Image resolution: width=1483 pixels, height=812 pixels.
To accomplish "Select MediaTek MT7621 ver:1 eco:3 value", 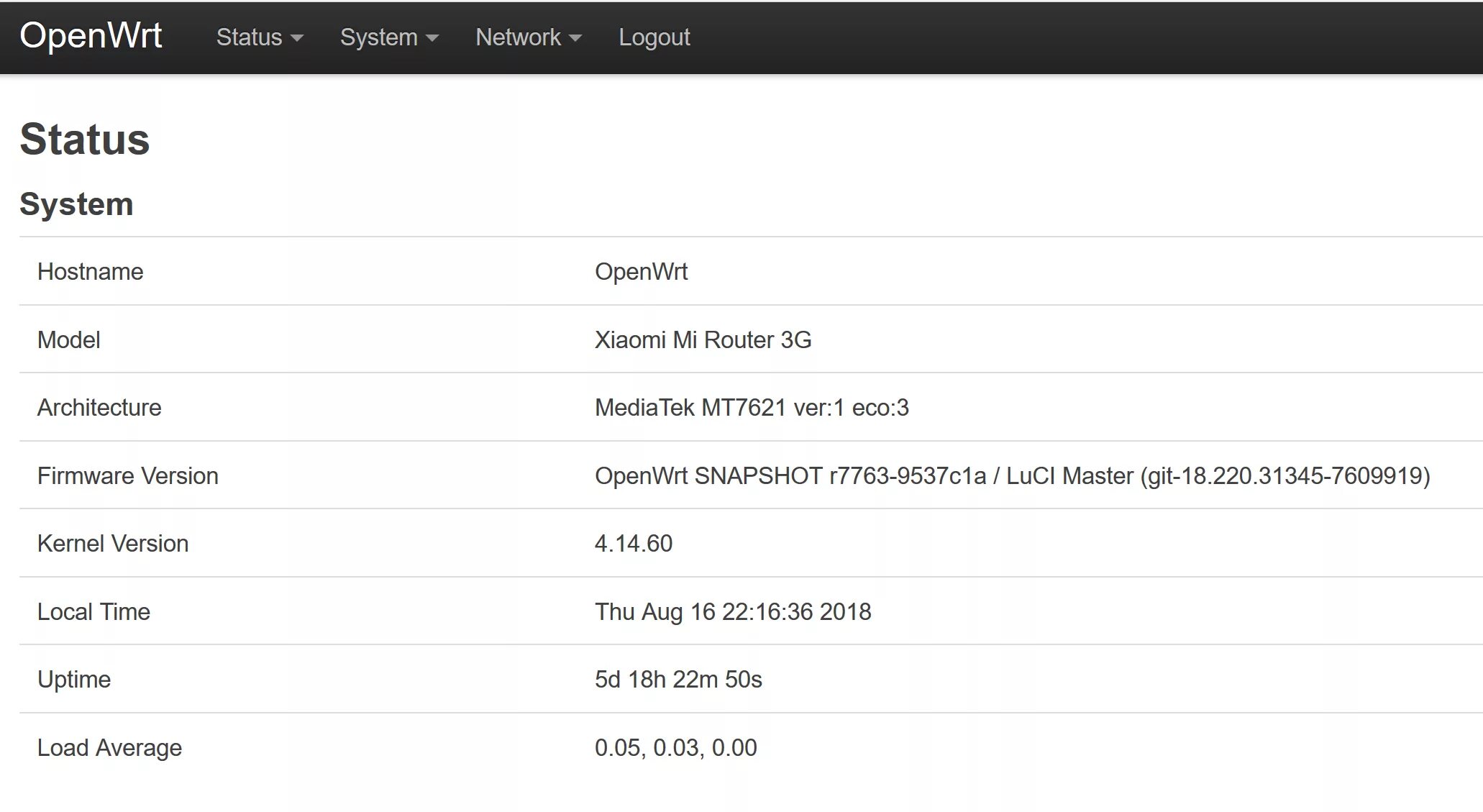I will coord(752,408).
